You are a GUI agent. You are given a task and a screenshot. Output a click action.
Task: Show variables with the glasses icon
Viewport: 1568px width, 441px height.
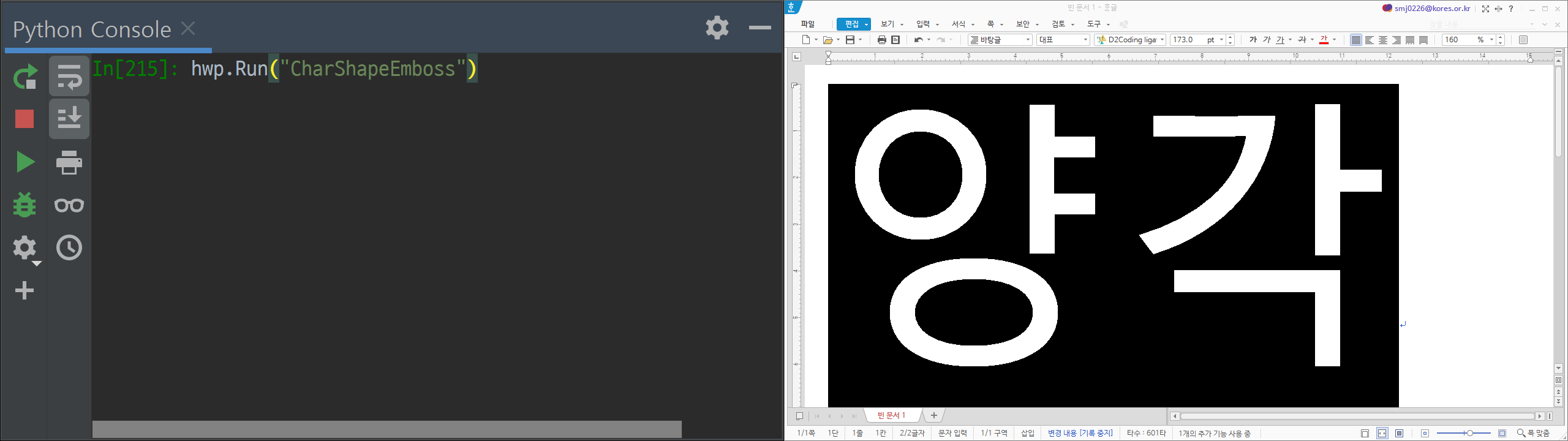(69, 205)
